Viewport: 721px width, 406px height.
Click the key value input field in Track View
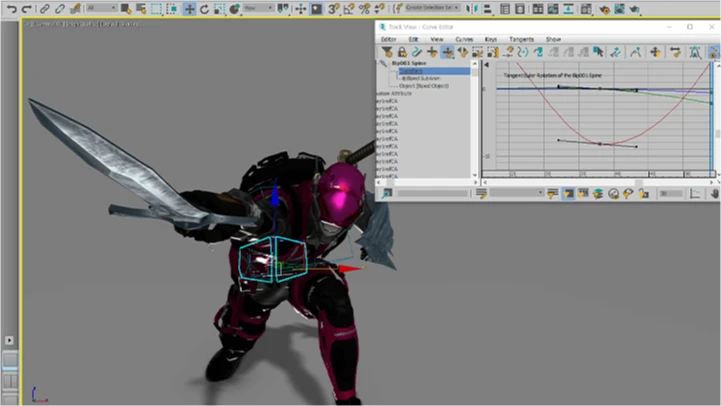[x=670, y=194]
